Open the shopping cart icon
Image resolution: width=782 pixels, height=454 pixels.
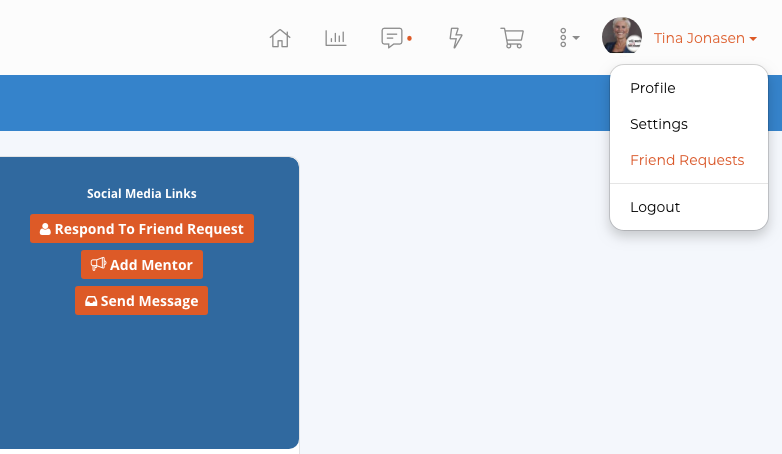(512, 38)
